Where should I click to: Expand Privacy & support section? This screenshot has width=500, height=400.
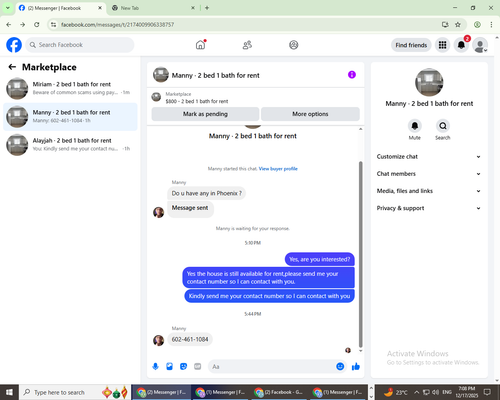[x=429, y=208]
